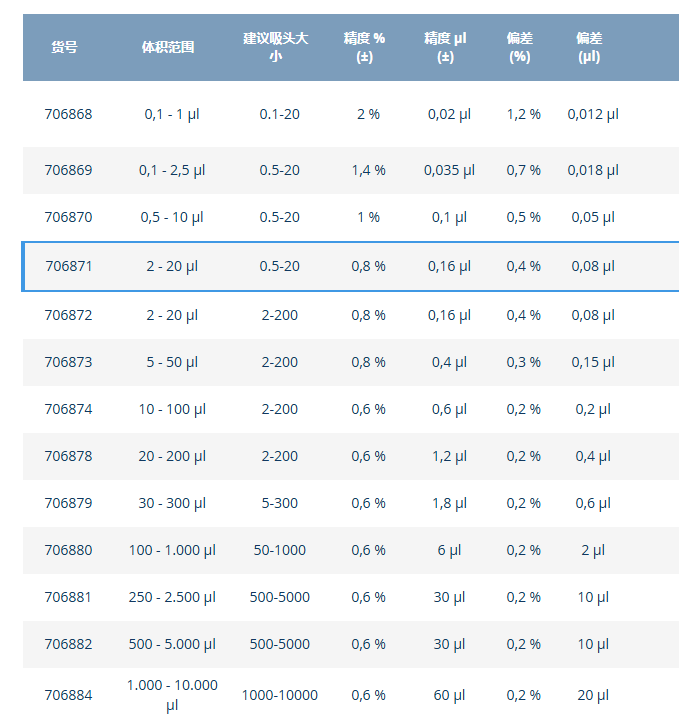
Task: Click the 精度 µl (±) column header
Action: pos(445,47)
